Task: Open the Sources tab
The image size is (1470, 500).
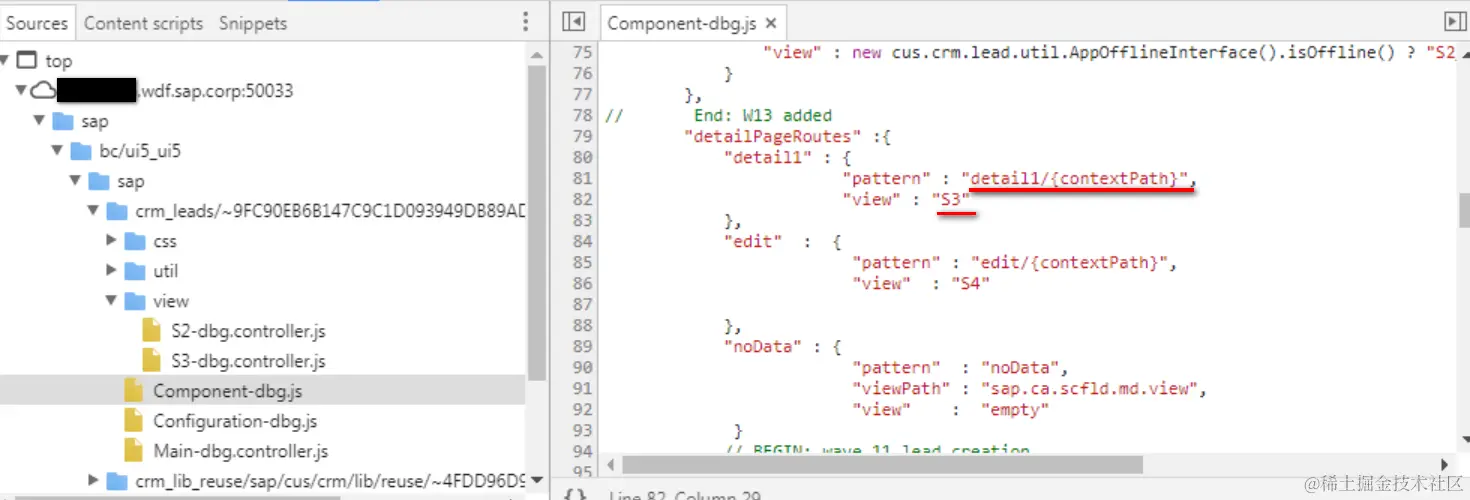Action: (x=37, y=22)
